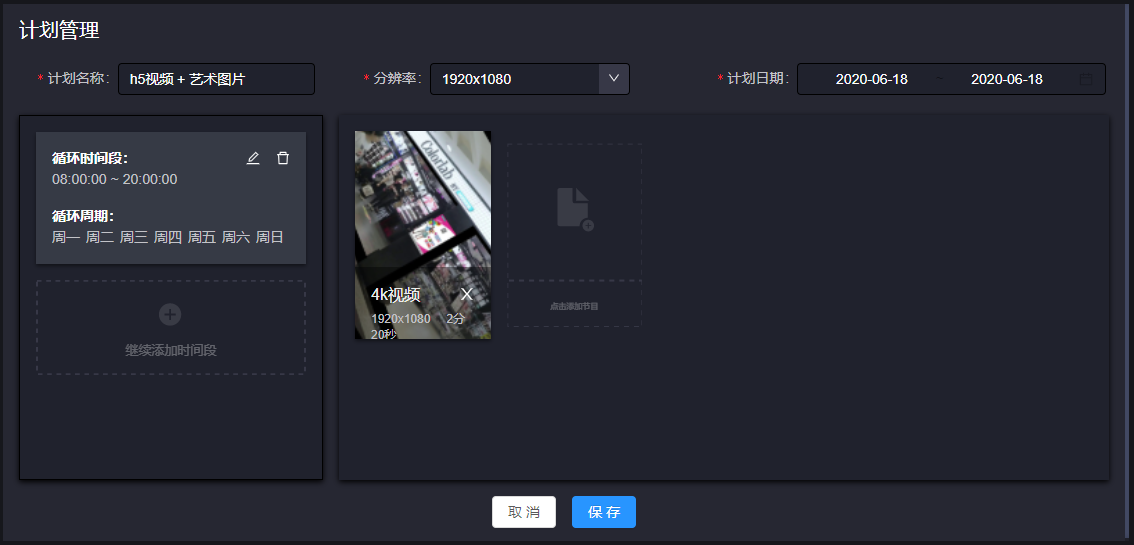Select the 点击添加节目 label
Screen dimensions: 1134x545
[574, 306]
